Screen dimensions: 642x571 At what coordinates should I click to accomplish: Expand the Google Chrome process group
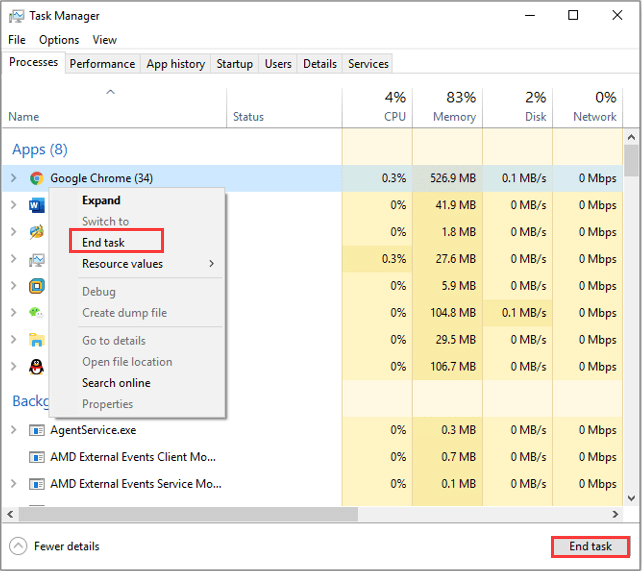14,178
